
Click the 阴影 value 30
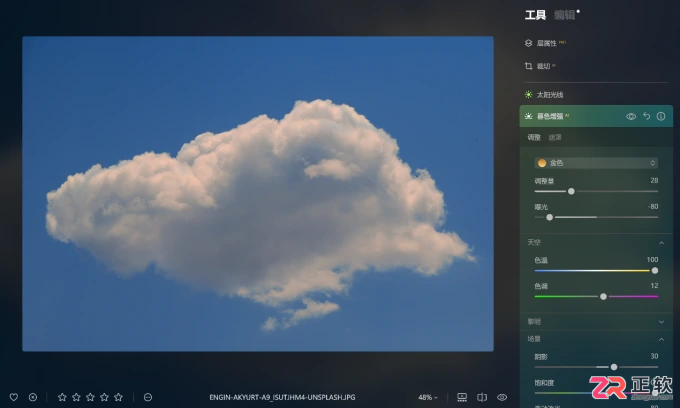point(654,356)
